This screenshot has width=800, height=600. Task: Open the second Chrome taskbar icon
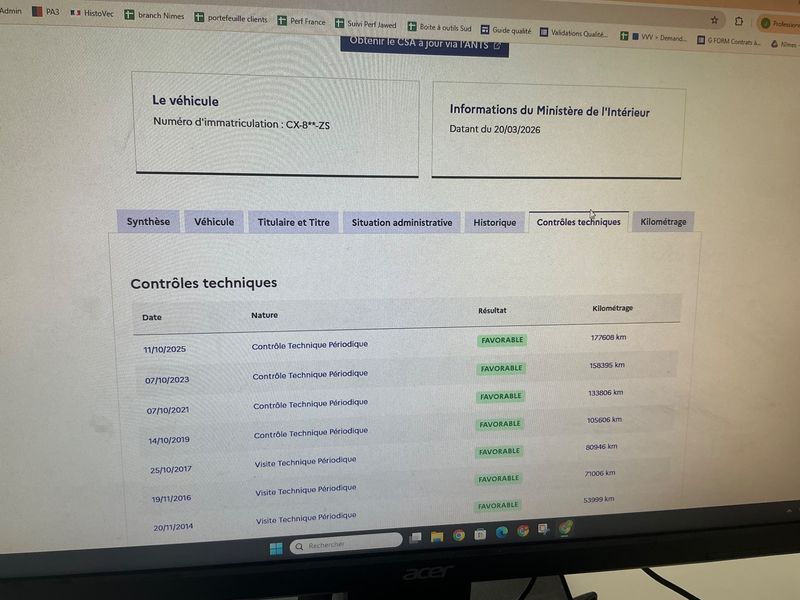click(x=522, y=531)
